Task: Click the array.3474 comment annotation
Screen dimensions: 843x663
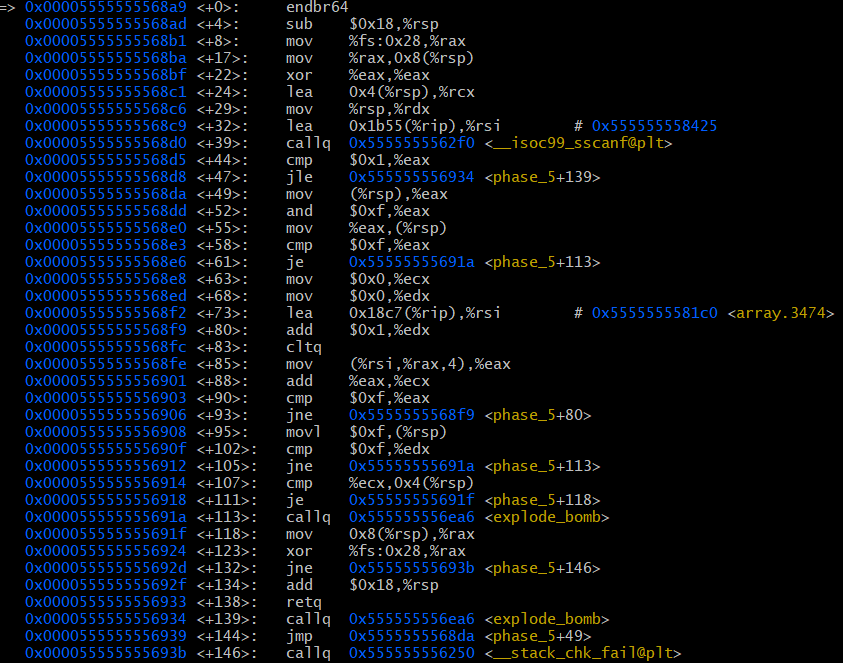Action: (780, 313)
